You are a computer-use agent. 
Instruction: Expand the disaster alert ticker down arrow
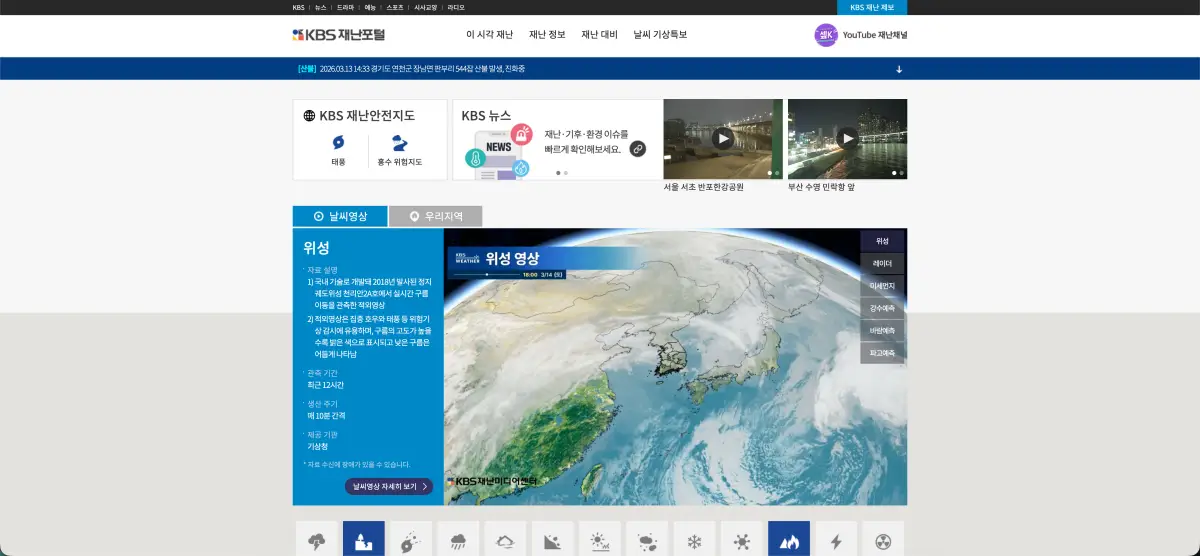(x=898, y=69)
